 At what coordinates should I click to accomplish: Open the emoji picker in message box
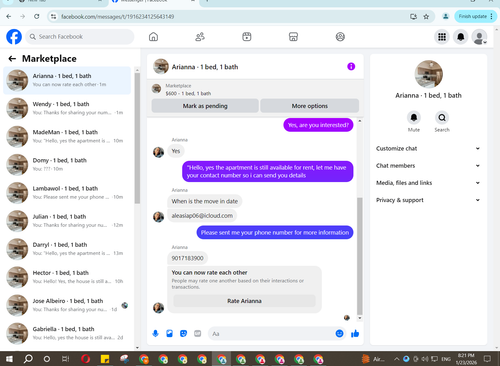(339, 333)
